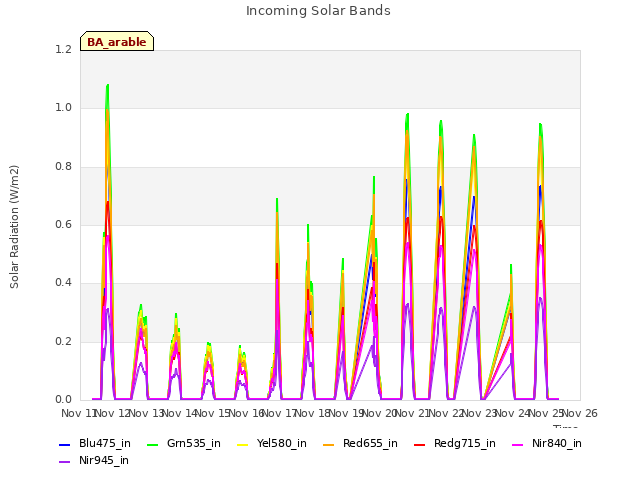This screenshot has height=480, width=640.
Task: Click the Grn535_in green legend swatch
Action: 152,444
